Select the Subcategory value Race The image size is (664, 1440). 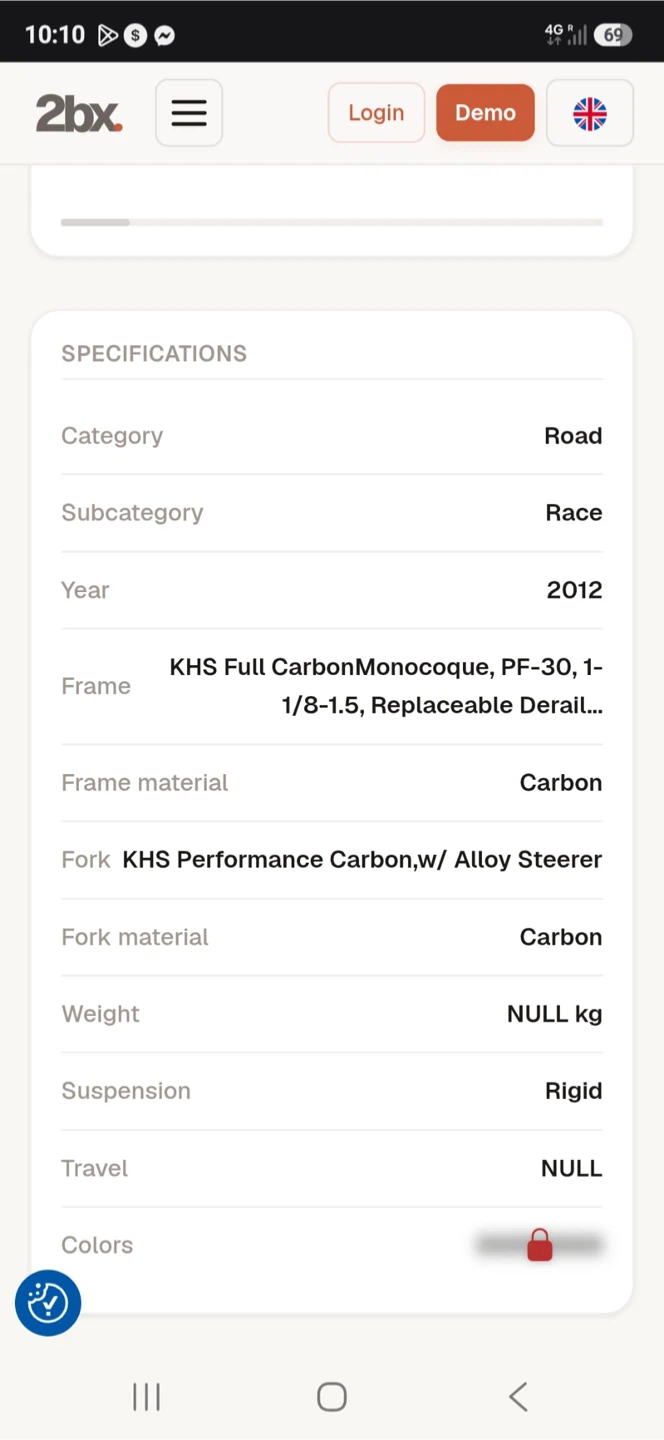[574, 513]
